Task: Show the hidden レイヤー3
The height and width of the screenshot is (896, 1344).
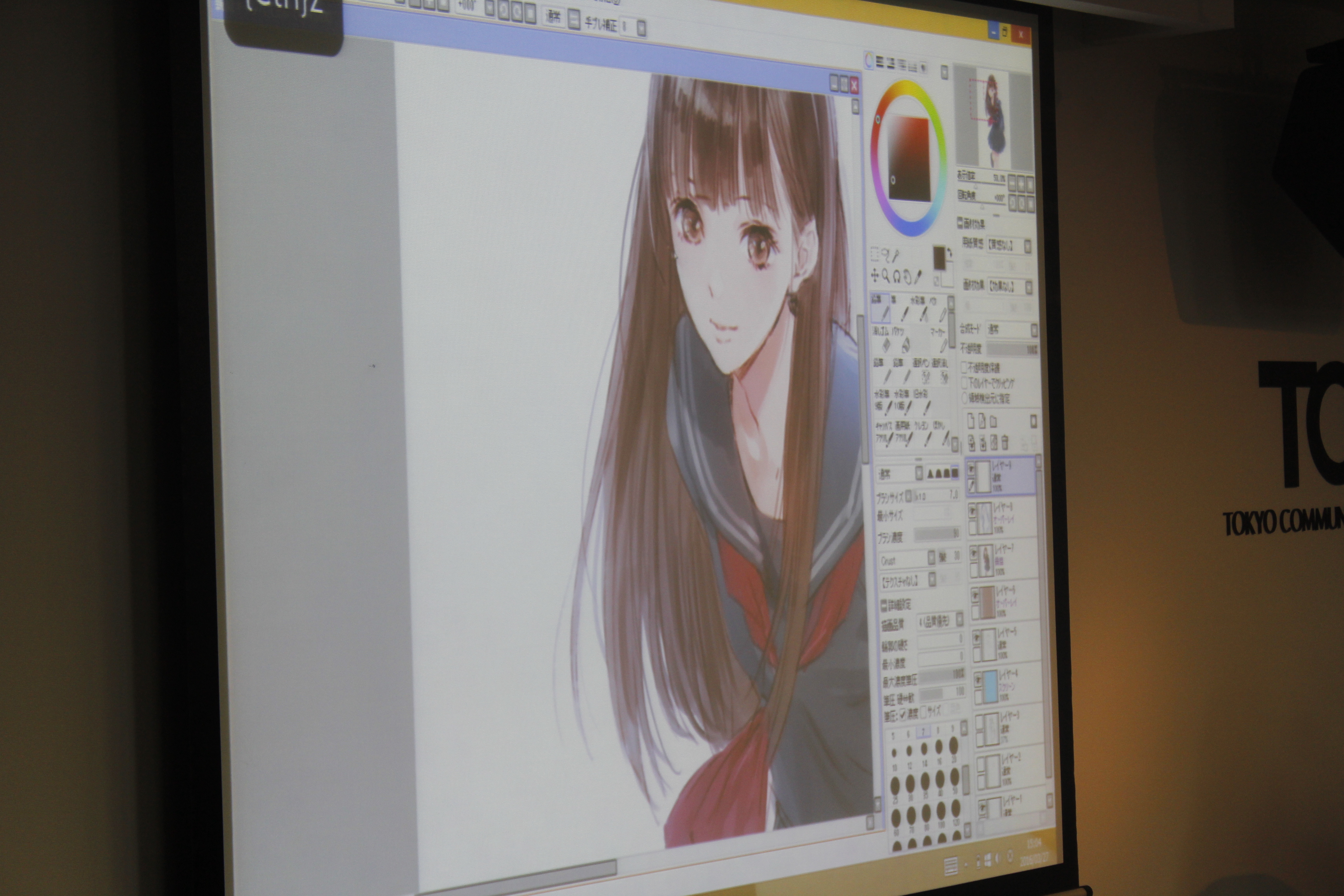Action: (x=980, y=722)
